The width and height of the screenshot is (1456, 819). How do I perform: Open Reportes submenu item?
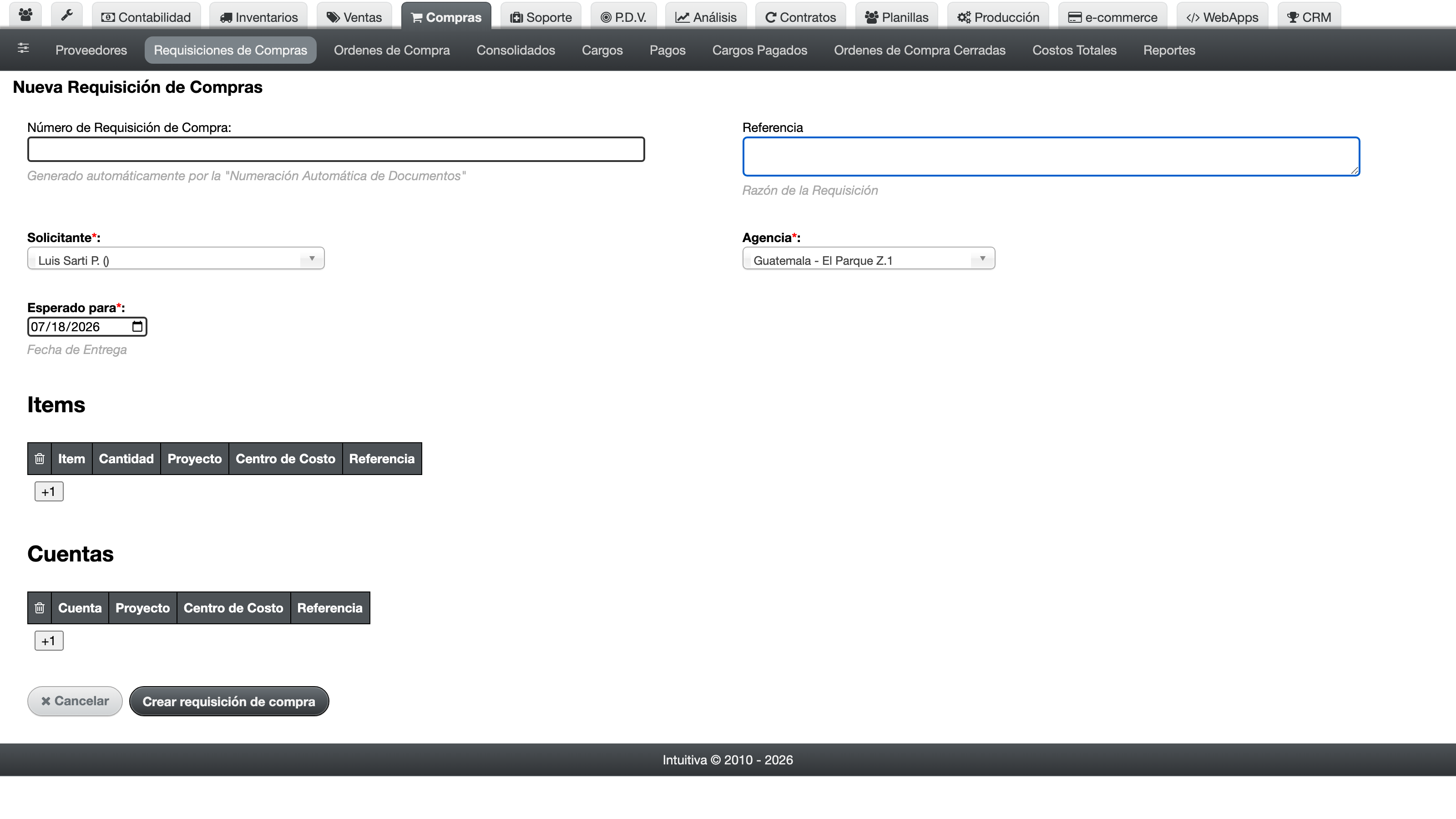tap(1169, 50)
